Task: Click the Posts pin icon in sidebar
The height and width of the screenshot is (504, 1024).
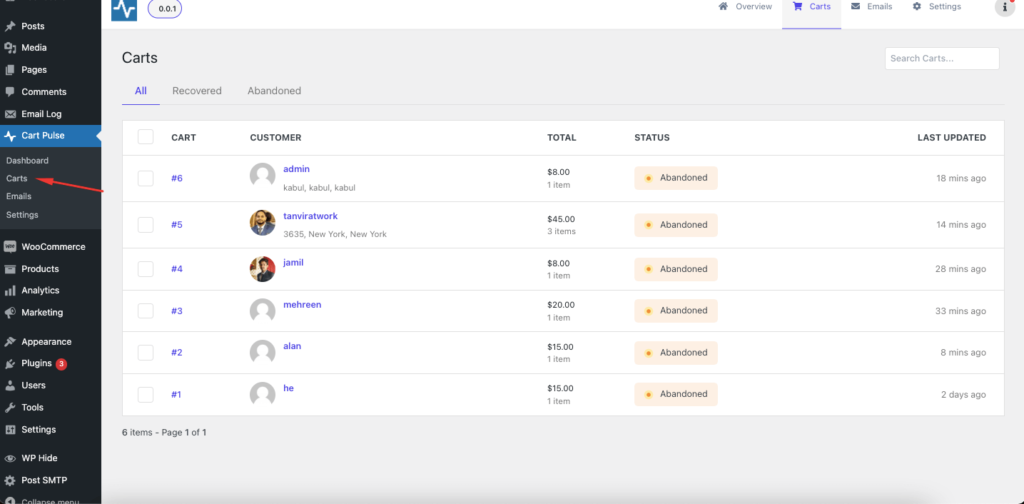Action: coord(10,27)
